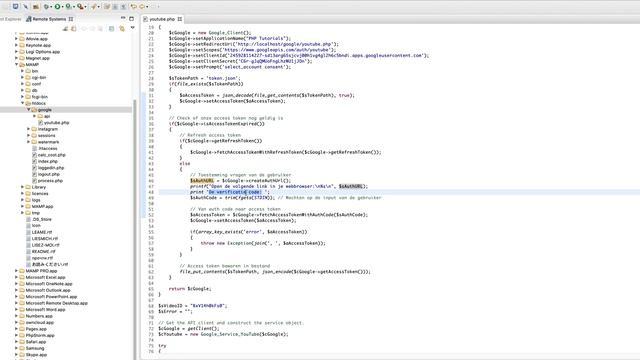Screen dimensions: 640x360
Task: Expand the Library folder
Action: click(22, 187)
